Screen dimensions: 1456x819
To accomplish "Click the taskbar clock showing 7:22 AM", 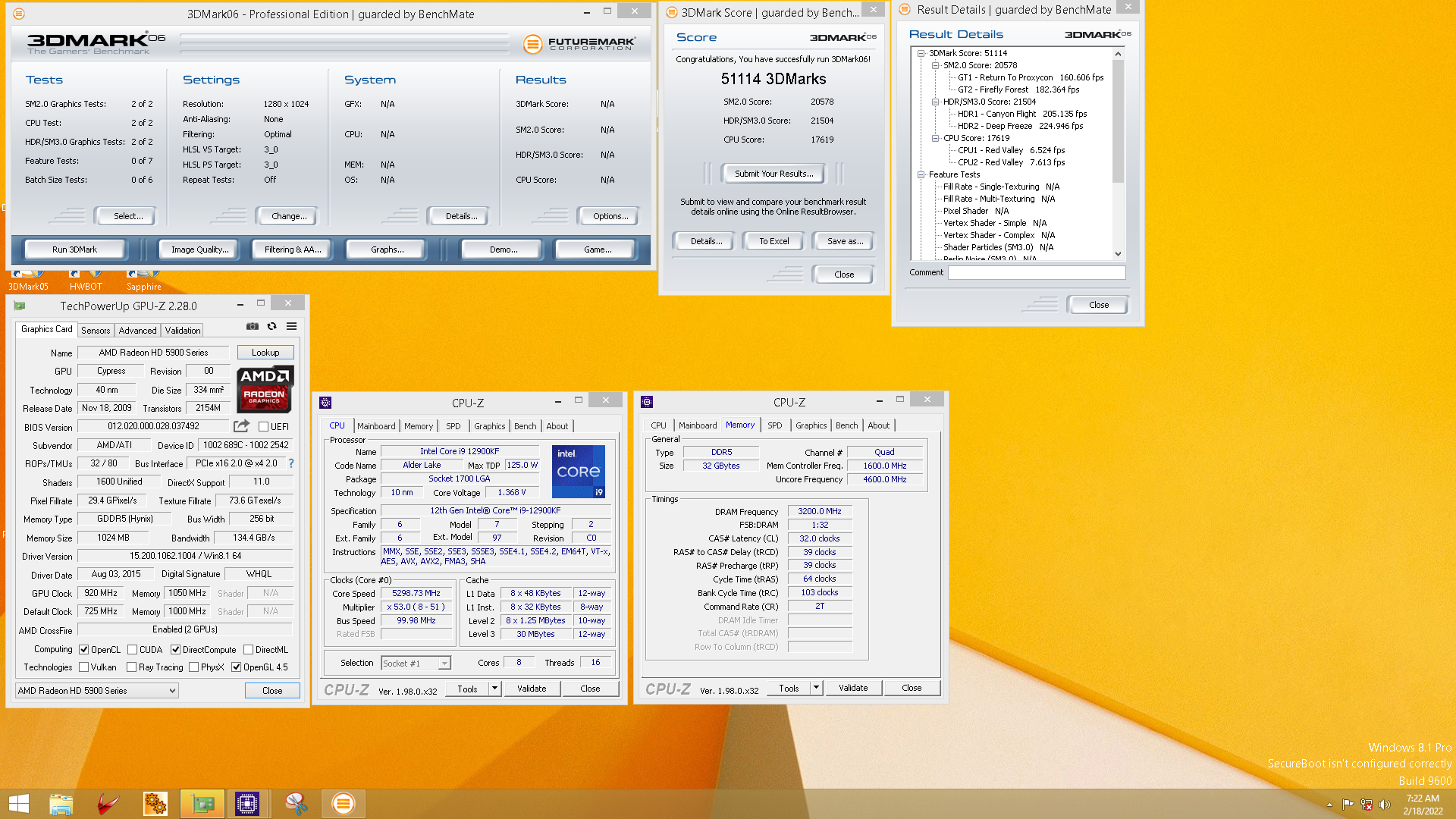I will 1423,805.
